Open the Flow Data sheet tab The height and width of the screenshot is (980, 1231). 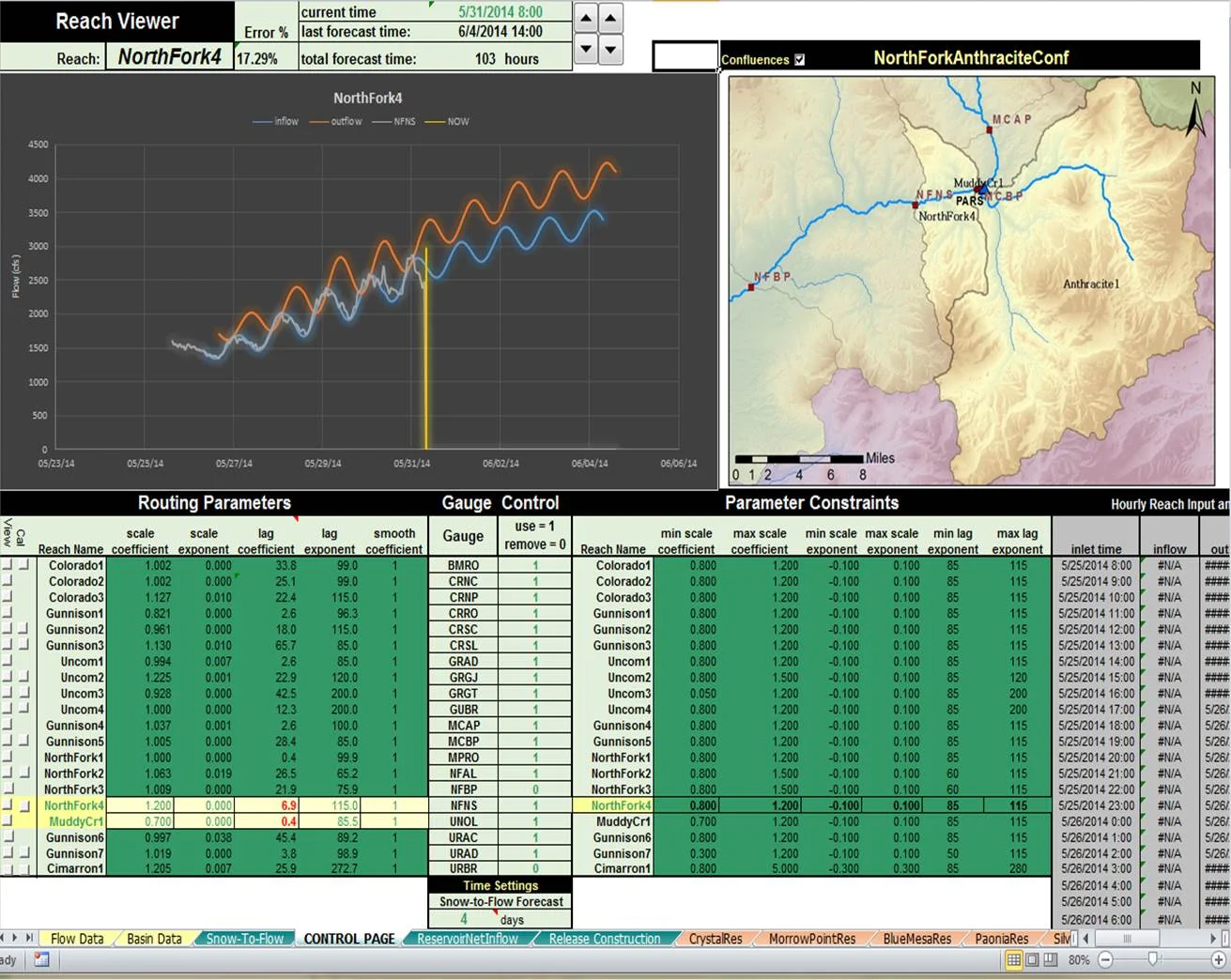(x=76, y=939)
